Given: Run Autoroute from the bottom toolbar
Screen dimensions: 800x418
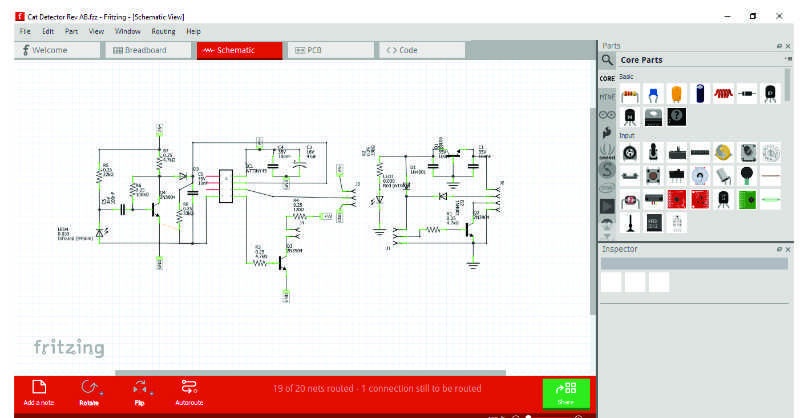Looking at the screenshot, I should click(189, 393).
